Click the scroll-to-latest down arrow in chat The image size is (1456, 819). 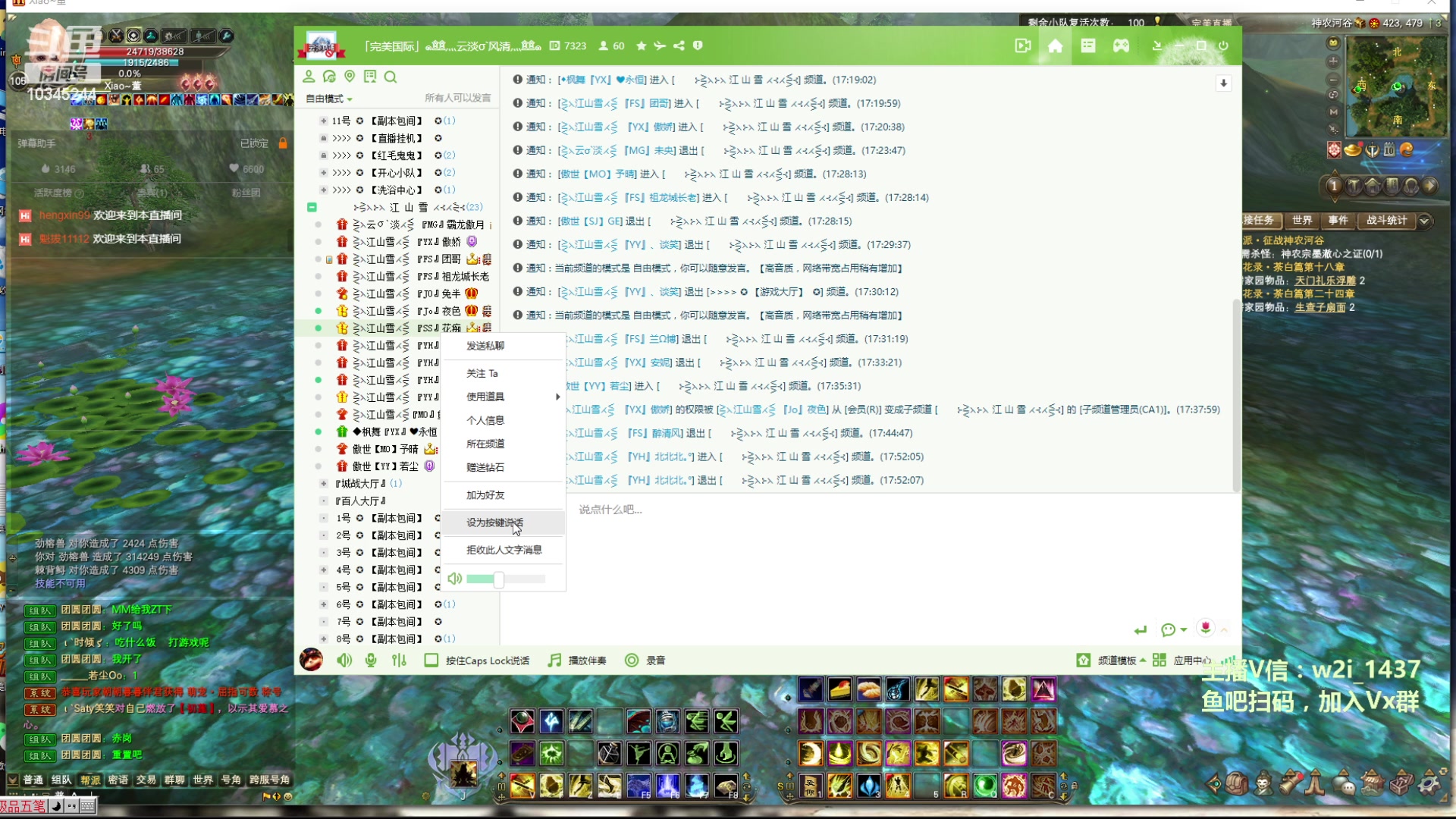click(1223, 83)
